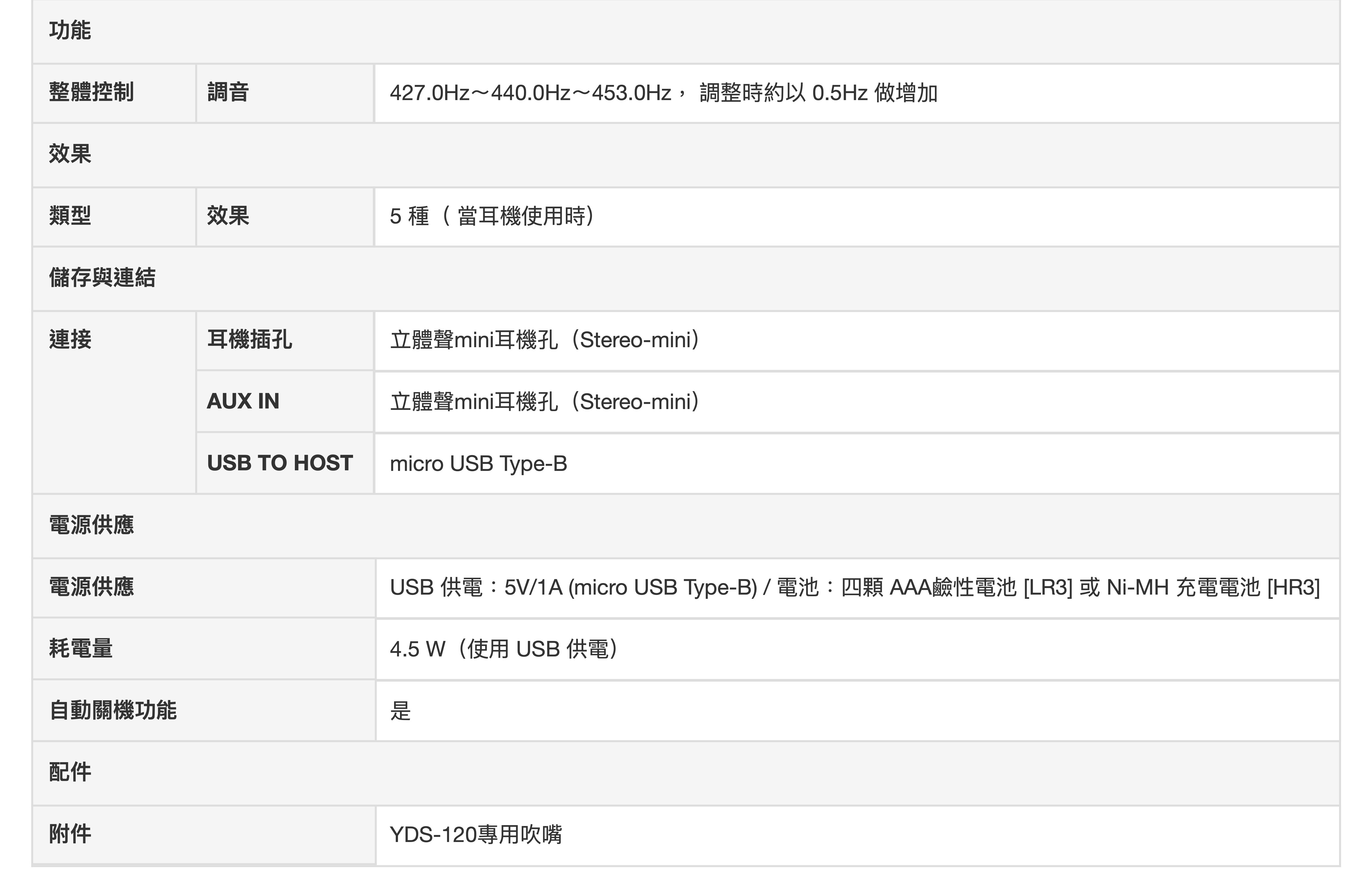1372x894 pixels.
Task: Click the micro USB Type-B value
Action: [478, 463]
